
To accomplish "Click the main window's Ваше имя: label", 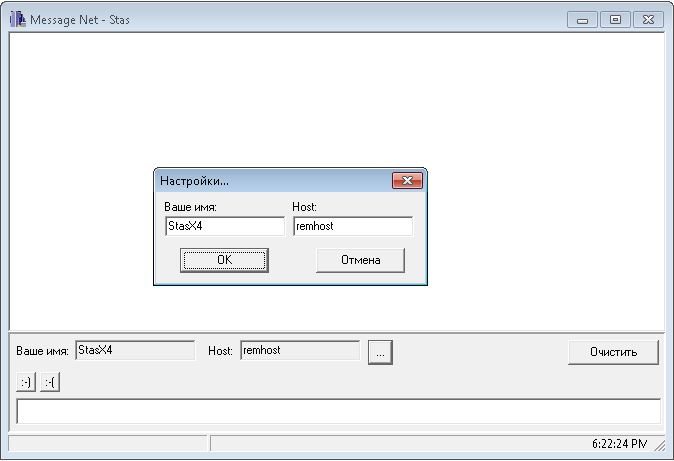I will [43, 351].
